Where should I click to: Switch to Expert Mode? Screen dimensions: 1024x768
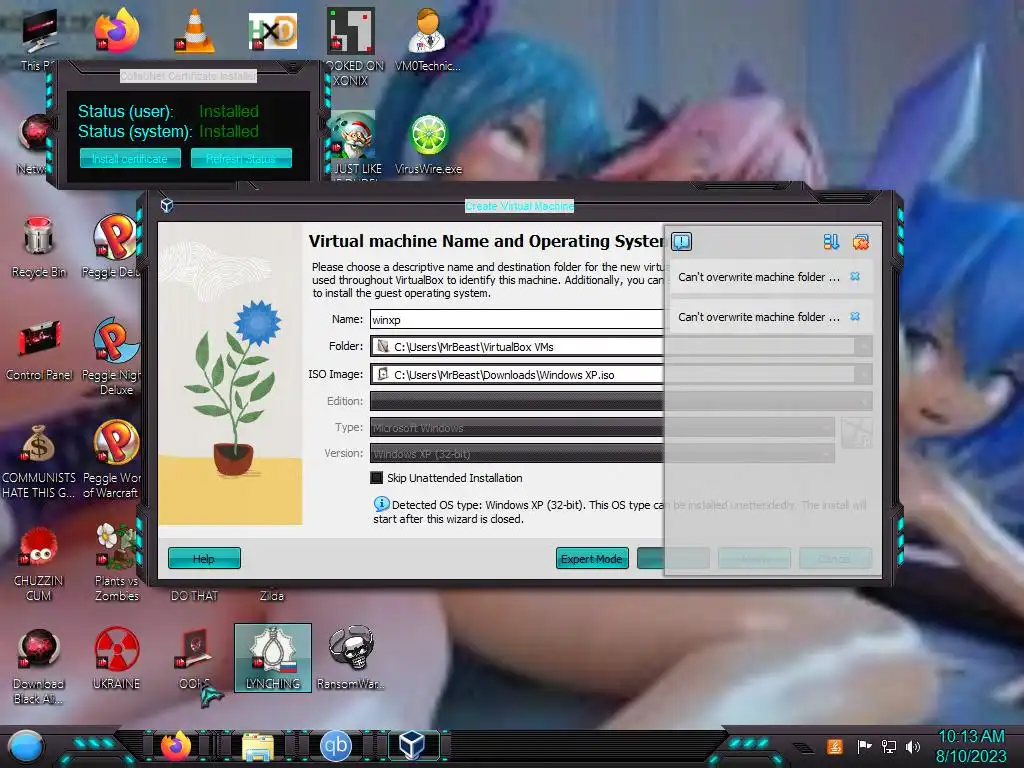592,558
